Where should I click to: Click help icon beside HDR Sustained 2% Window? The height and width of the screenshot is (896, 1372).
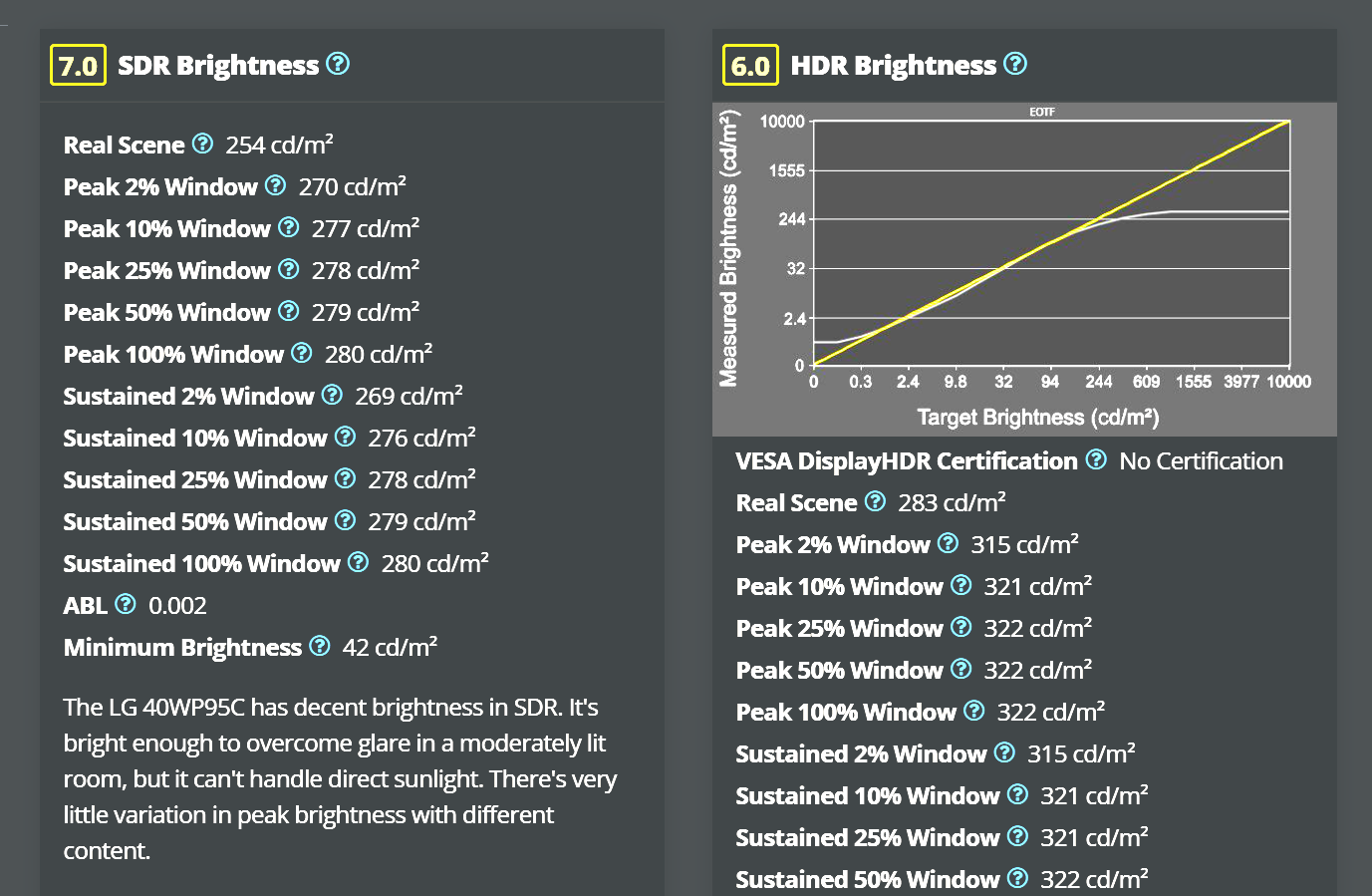pyautogui.click(x=1004, y=753)
